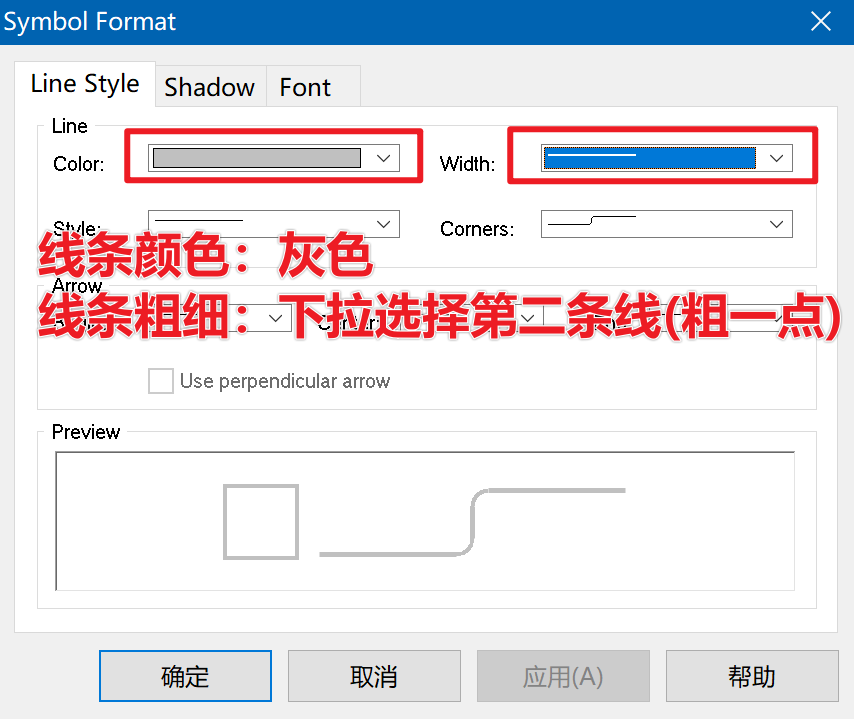Expand the Arrow End dropdown chevron

click(779, 318)
